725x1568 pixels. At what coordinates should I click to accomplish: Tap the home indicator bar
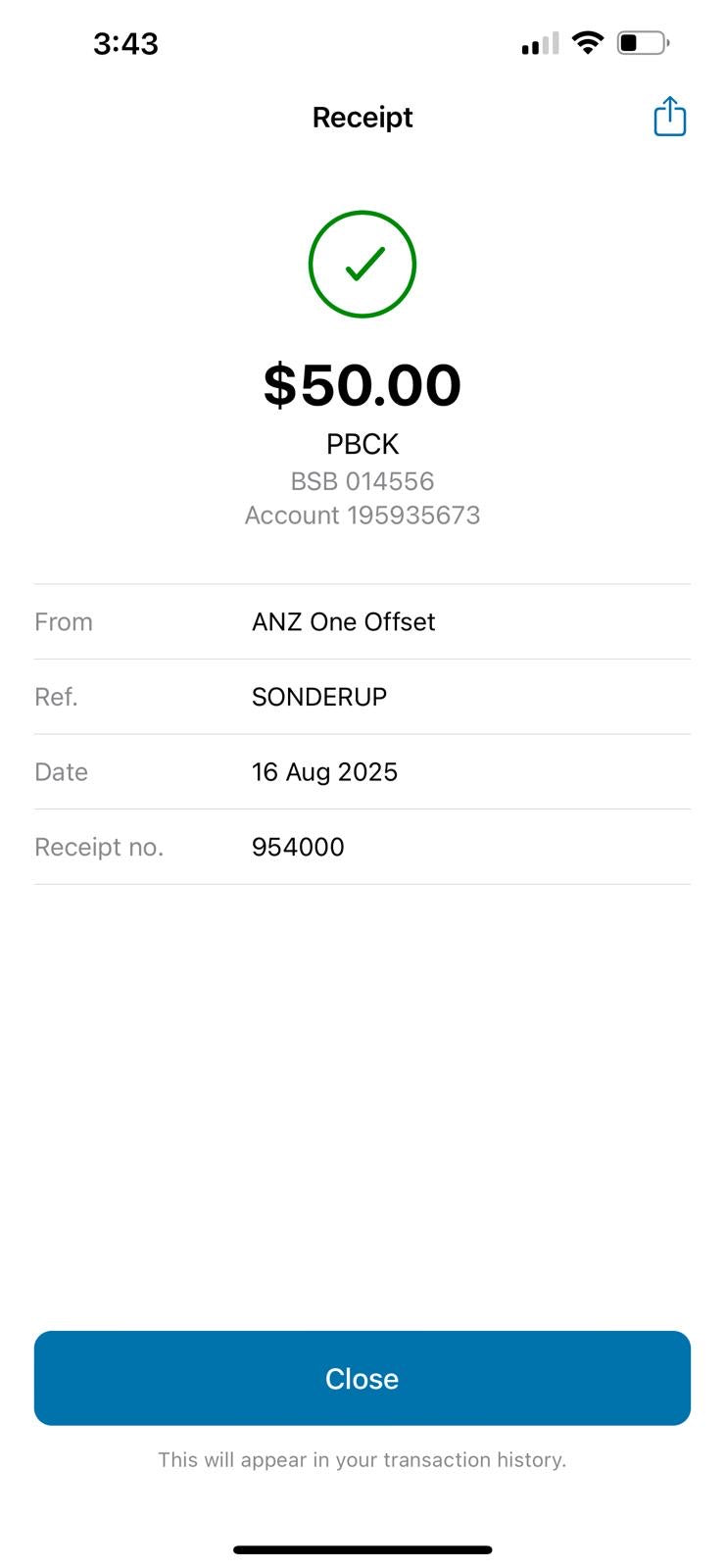[362, 1549]
